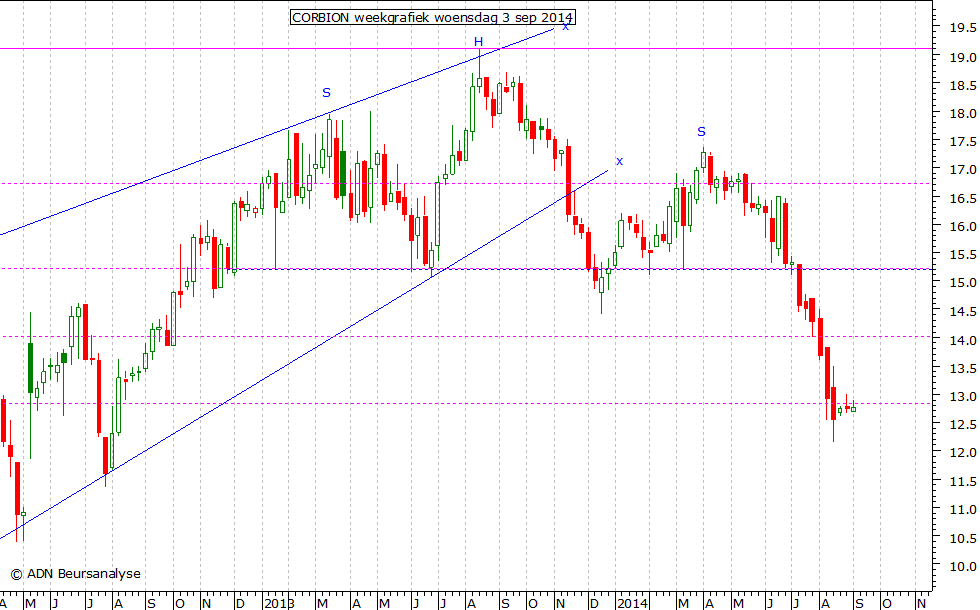Click the 18.0 price axis label
The image size is (980, 610).
point(963,113)
